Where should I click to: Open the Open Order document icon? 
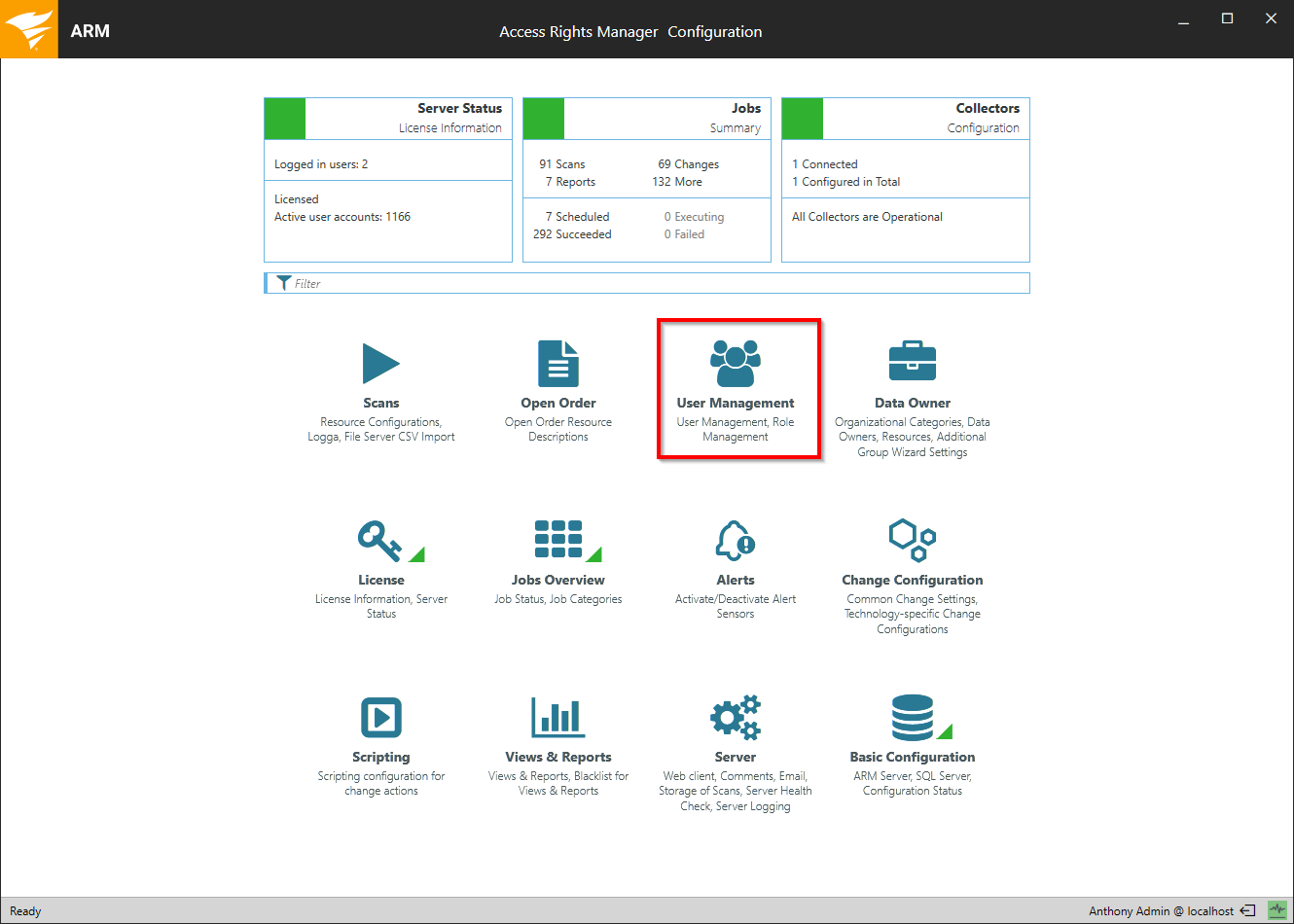pos(557,365)
